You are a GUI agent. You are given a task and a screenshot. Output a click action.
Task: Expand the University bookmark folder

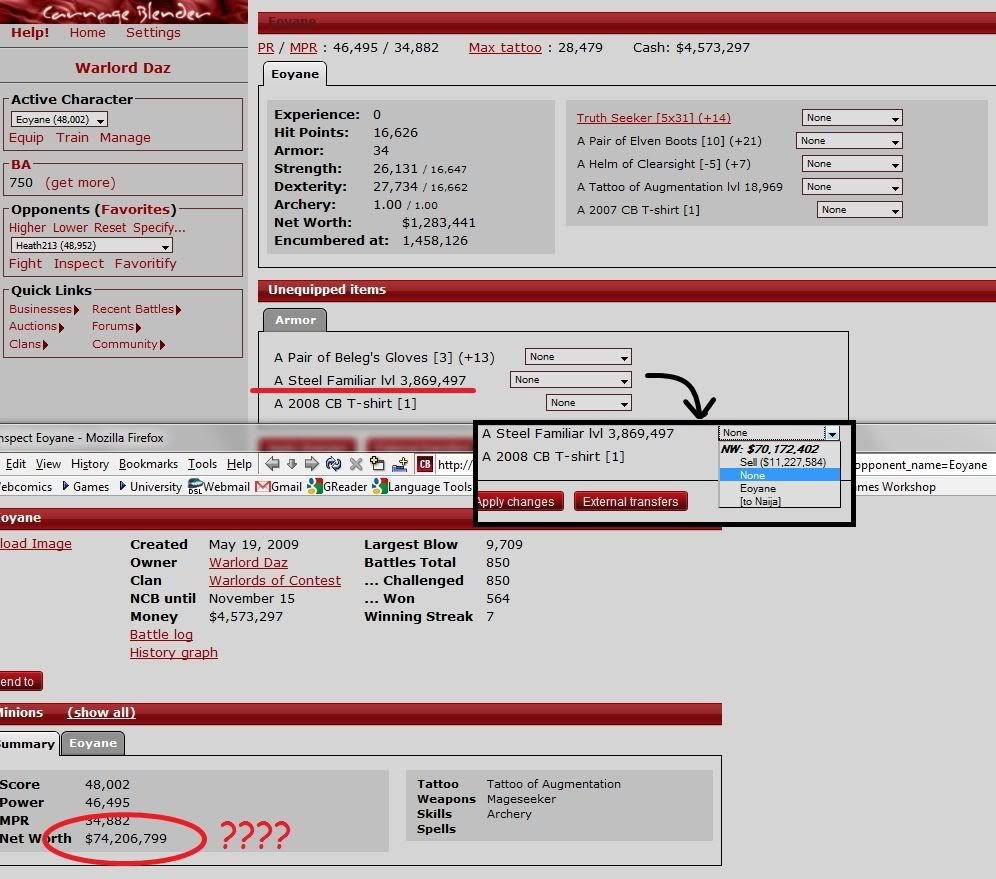pos(151,486)
